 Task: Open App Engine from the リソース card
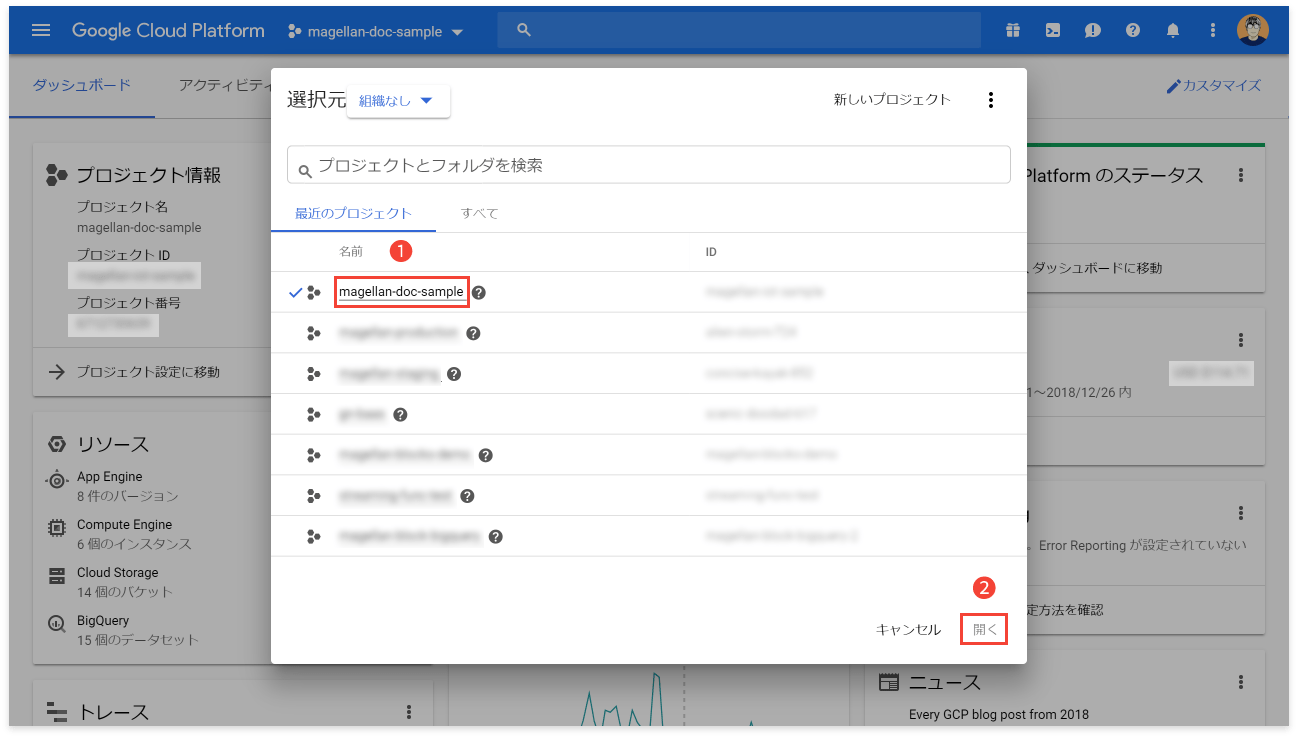[x=109, y=477]
